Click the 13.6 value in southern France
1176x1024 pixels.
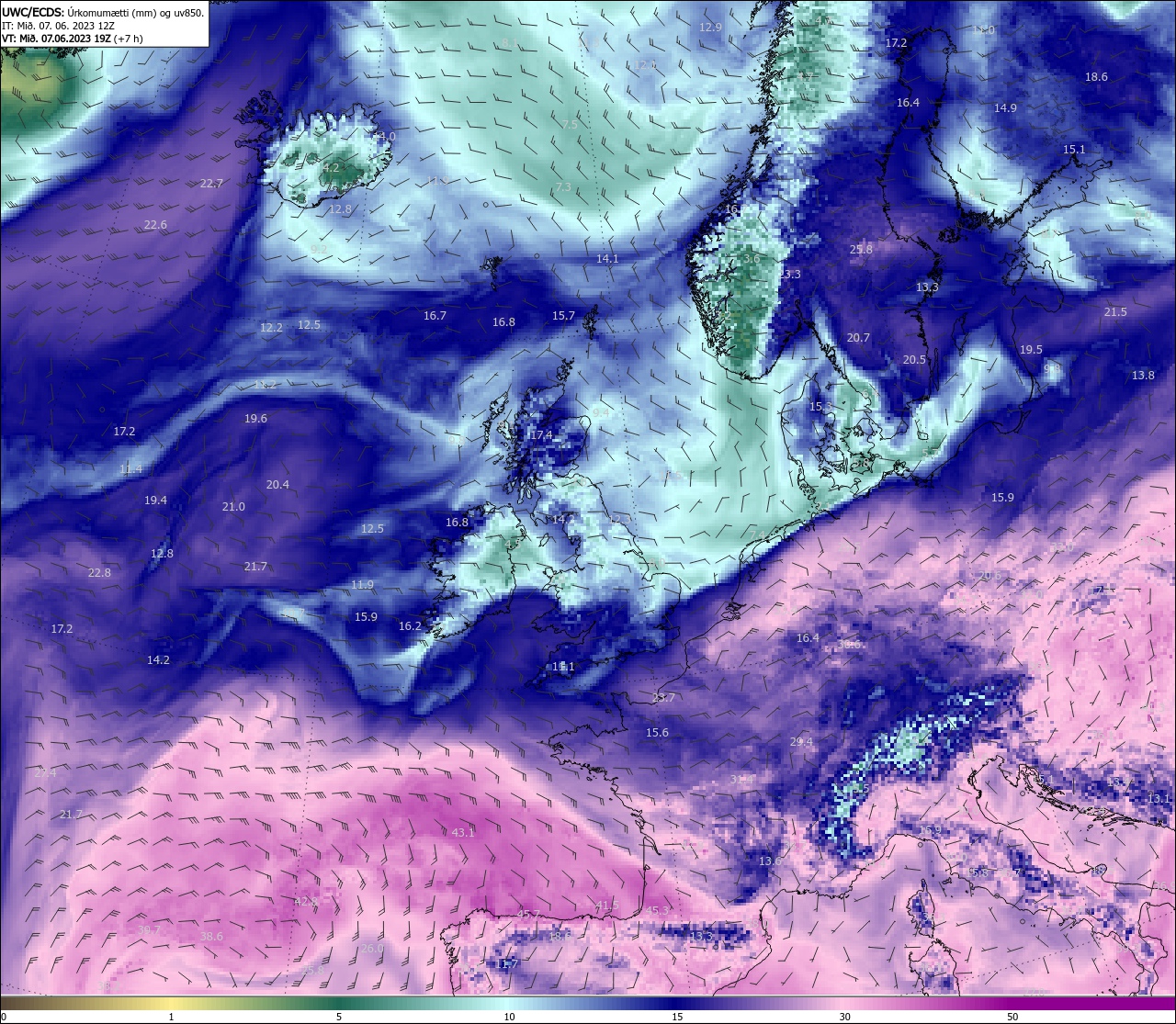click(770, 861)
